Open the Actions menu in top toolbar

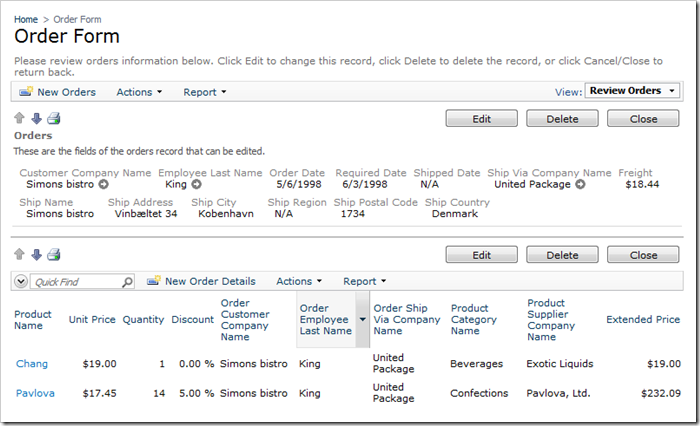point(139,92)
